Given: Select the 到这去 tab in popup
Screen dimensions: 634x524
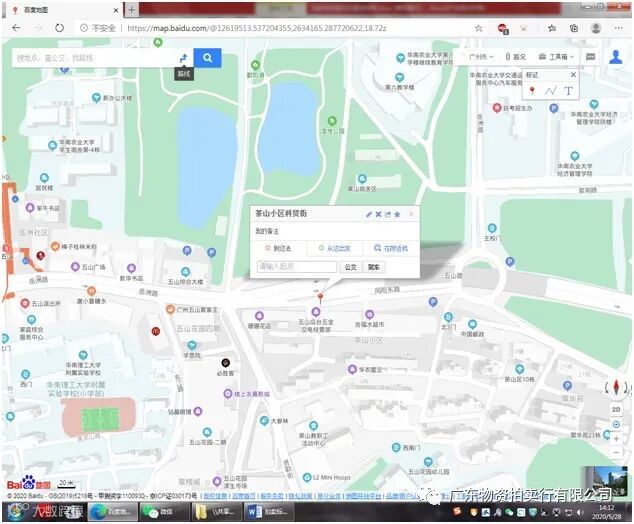Looking at the screenshot, I should click(x=279, y=248).
